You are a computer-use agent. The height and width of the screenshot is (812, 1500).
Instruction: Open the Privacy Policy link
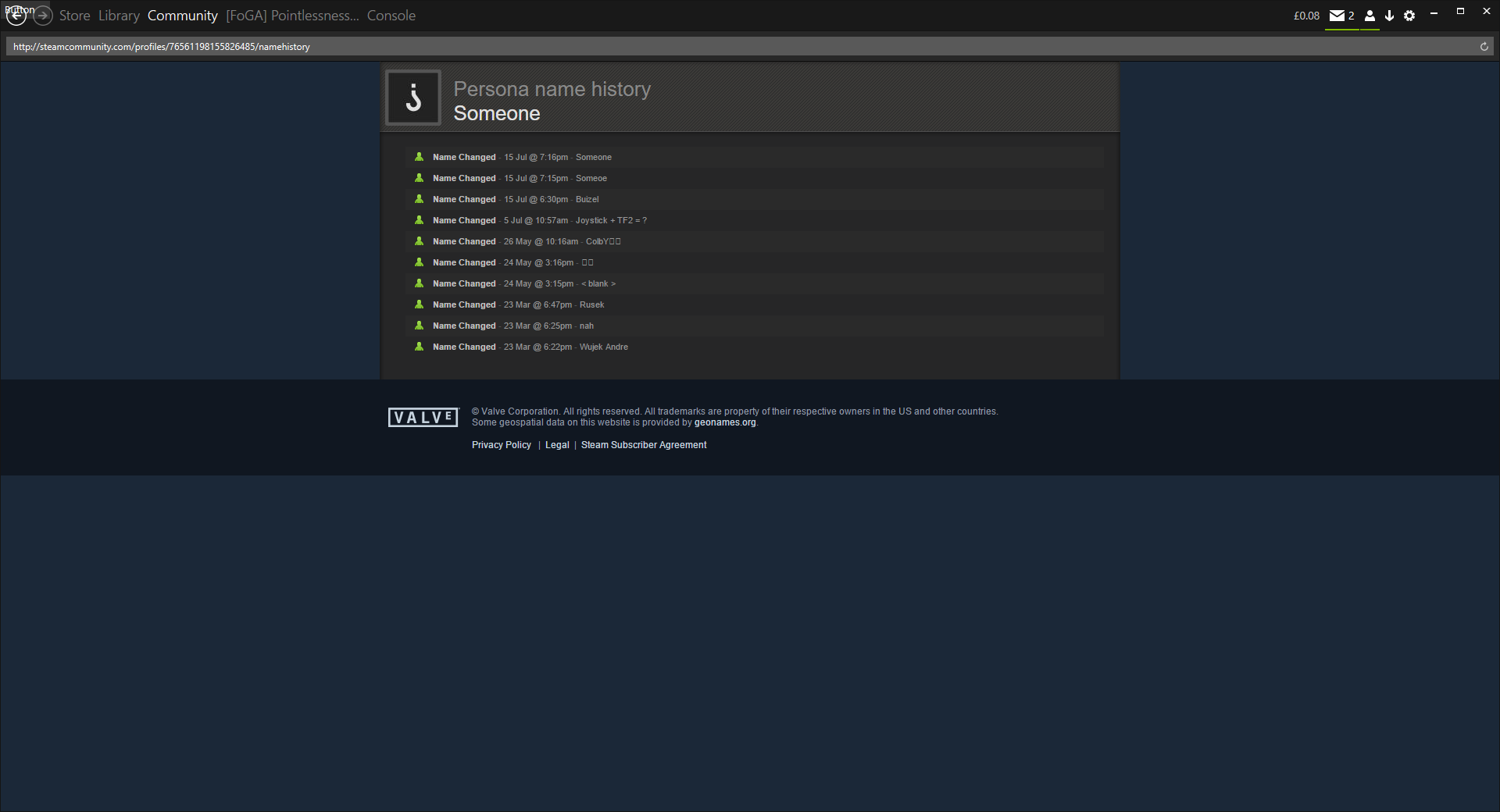501,445
